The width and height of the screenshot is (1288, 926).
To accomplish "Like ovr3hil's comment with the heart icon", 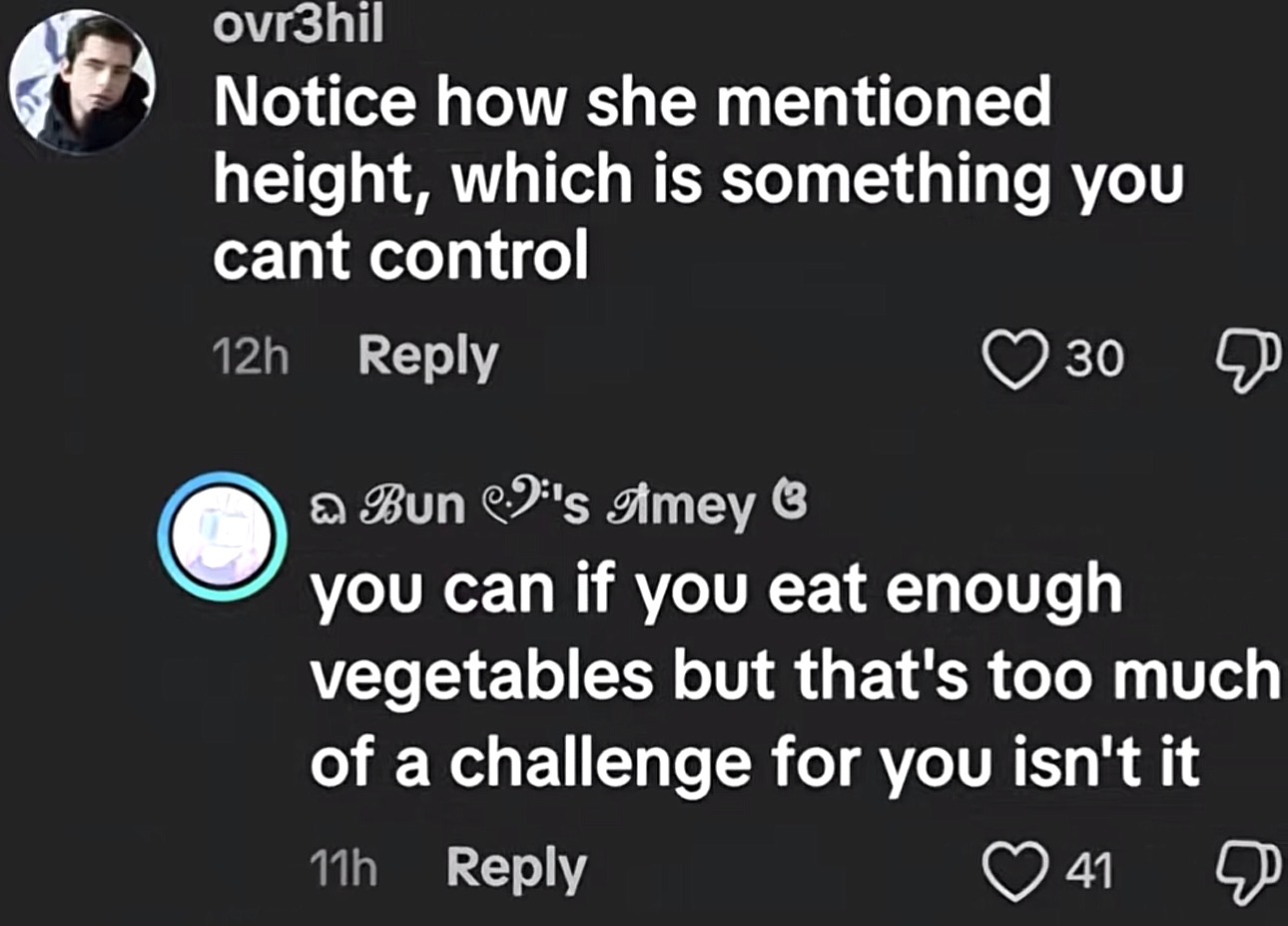I will (1014, 359).
